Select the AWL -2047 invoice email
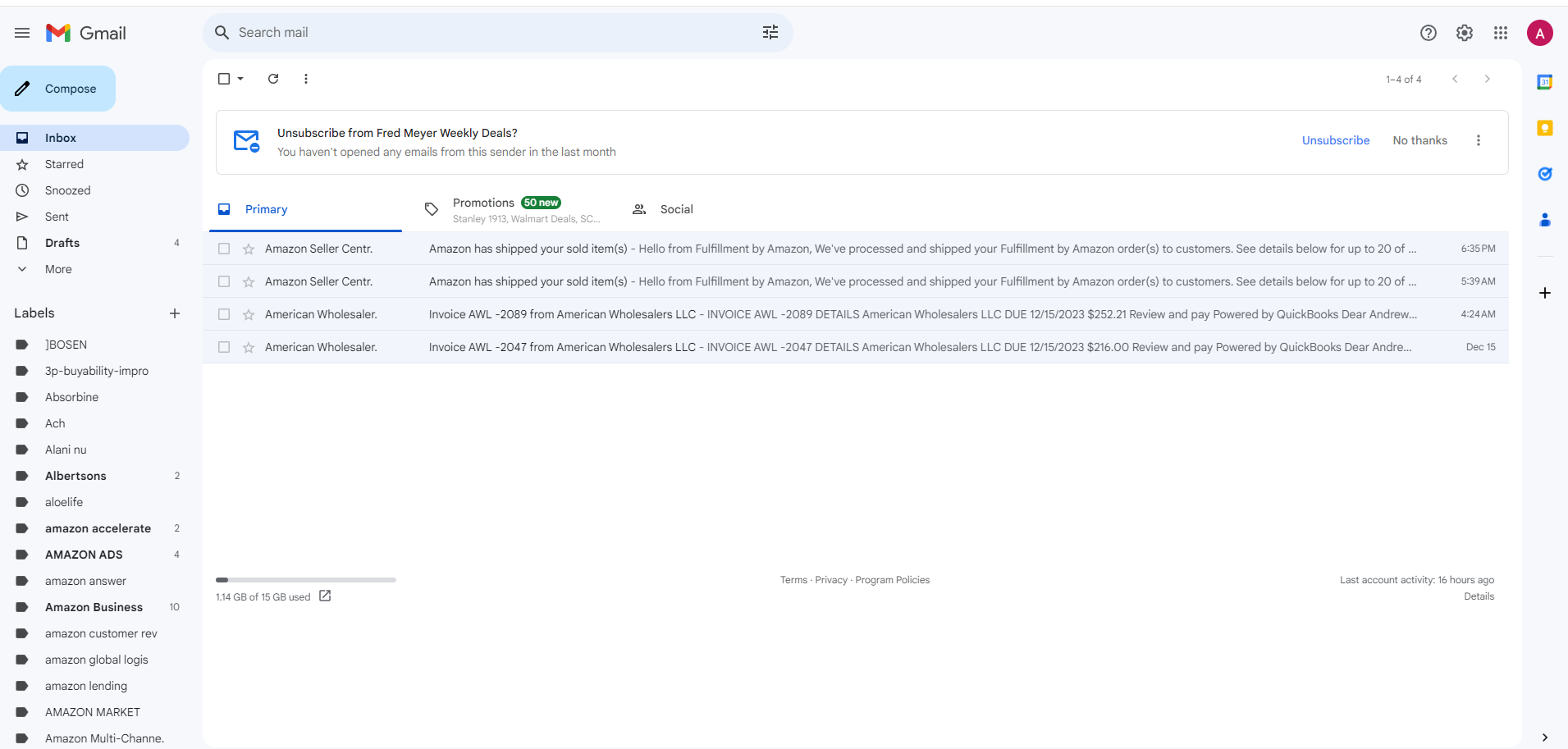The width and height of the screenshot is (1568, 749). (224, 347)
